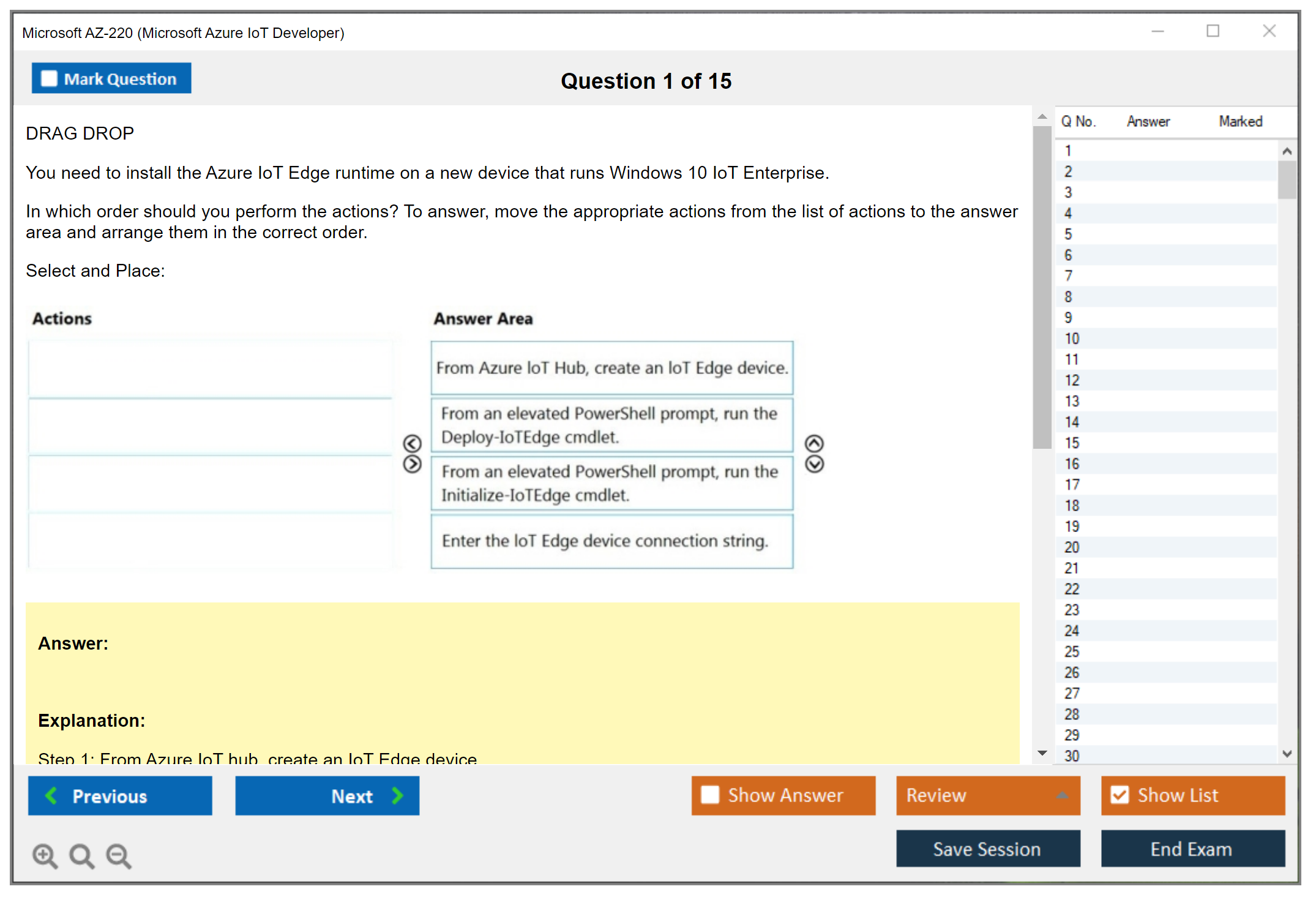Select question 7 in the list
1316x900 pixels.
[1069, 276]
